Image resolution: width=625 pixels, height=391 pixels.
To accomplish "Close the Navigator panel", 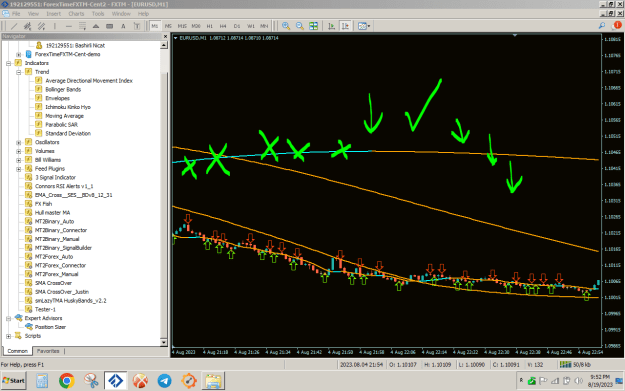I will coord(165,36).
